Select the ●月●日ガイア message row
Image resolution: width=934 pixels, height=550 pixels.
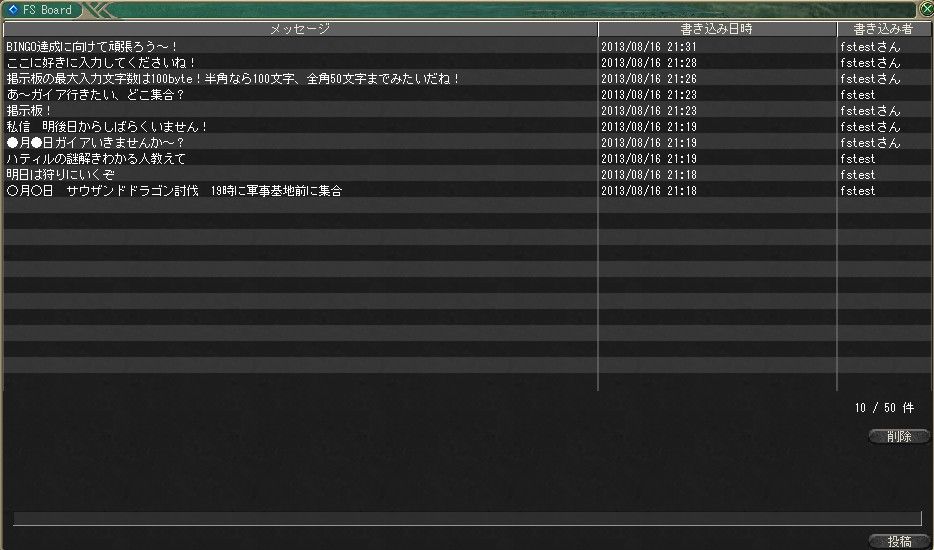click(467, 142)
